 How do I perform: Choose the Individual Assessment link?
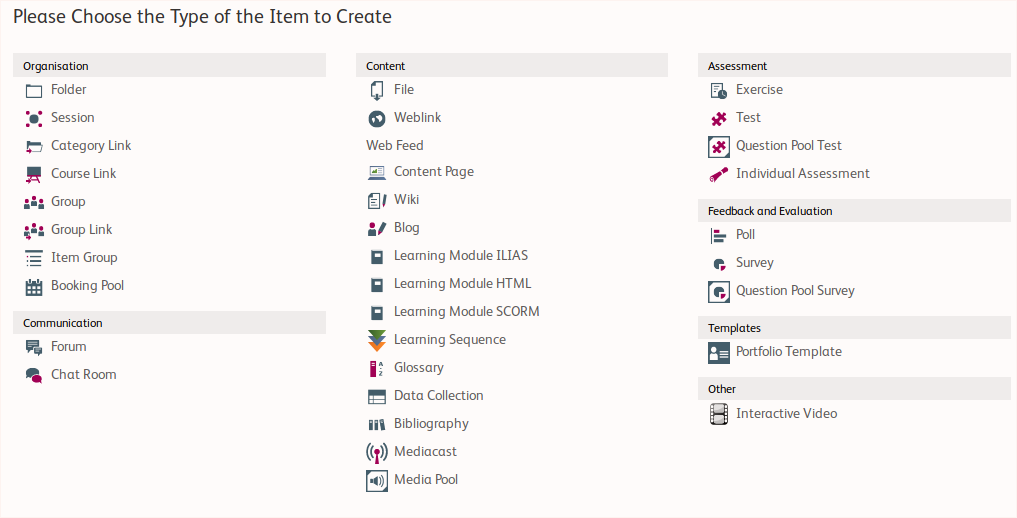click(x=802, y=174)
